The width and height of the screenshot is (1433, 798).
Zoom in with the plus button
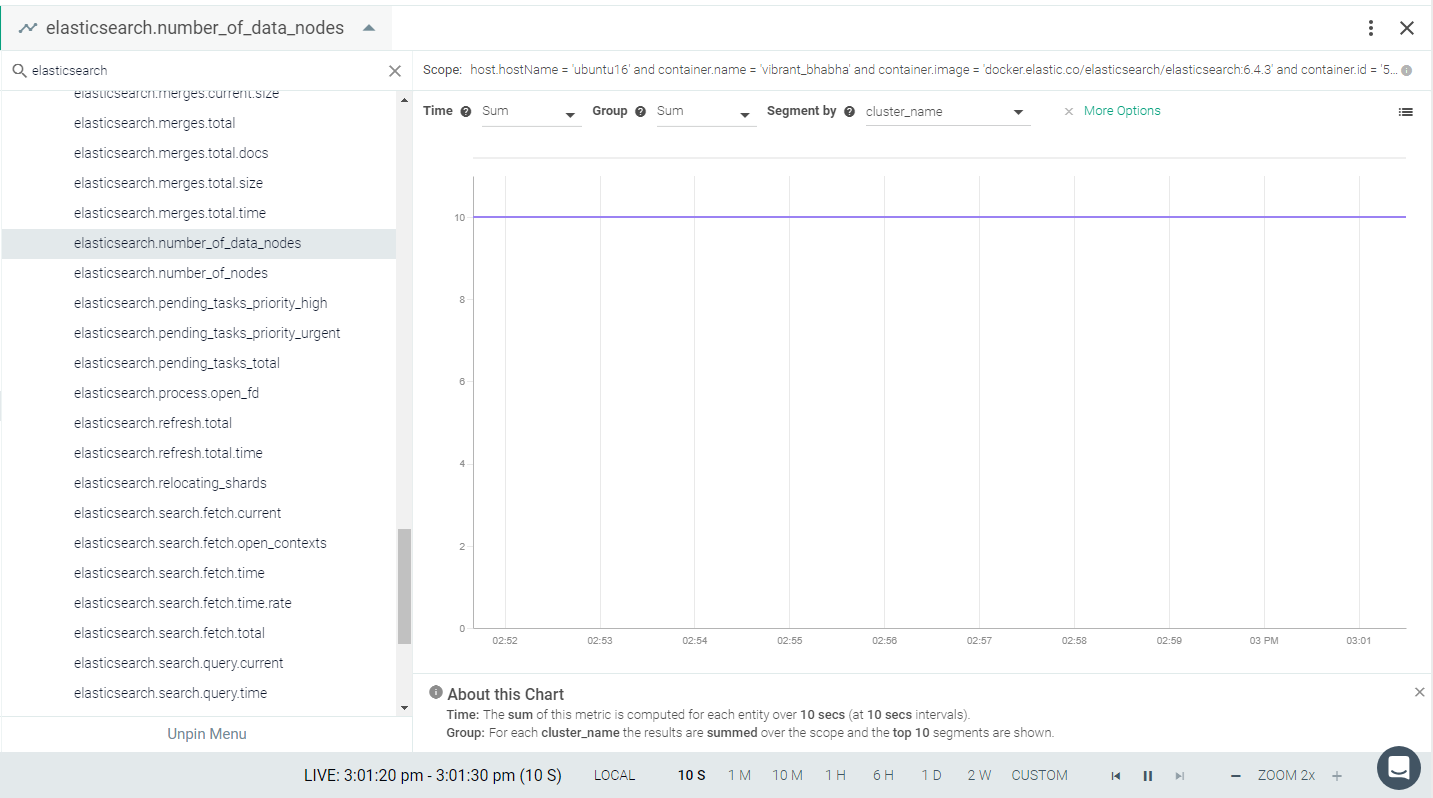[x=1336, y=776]
